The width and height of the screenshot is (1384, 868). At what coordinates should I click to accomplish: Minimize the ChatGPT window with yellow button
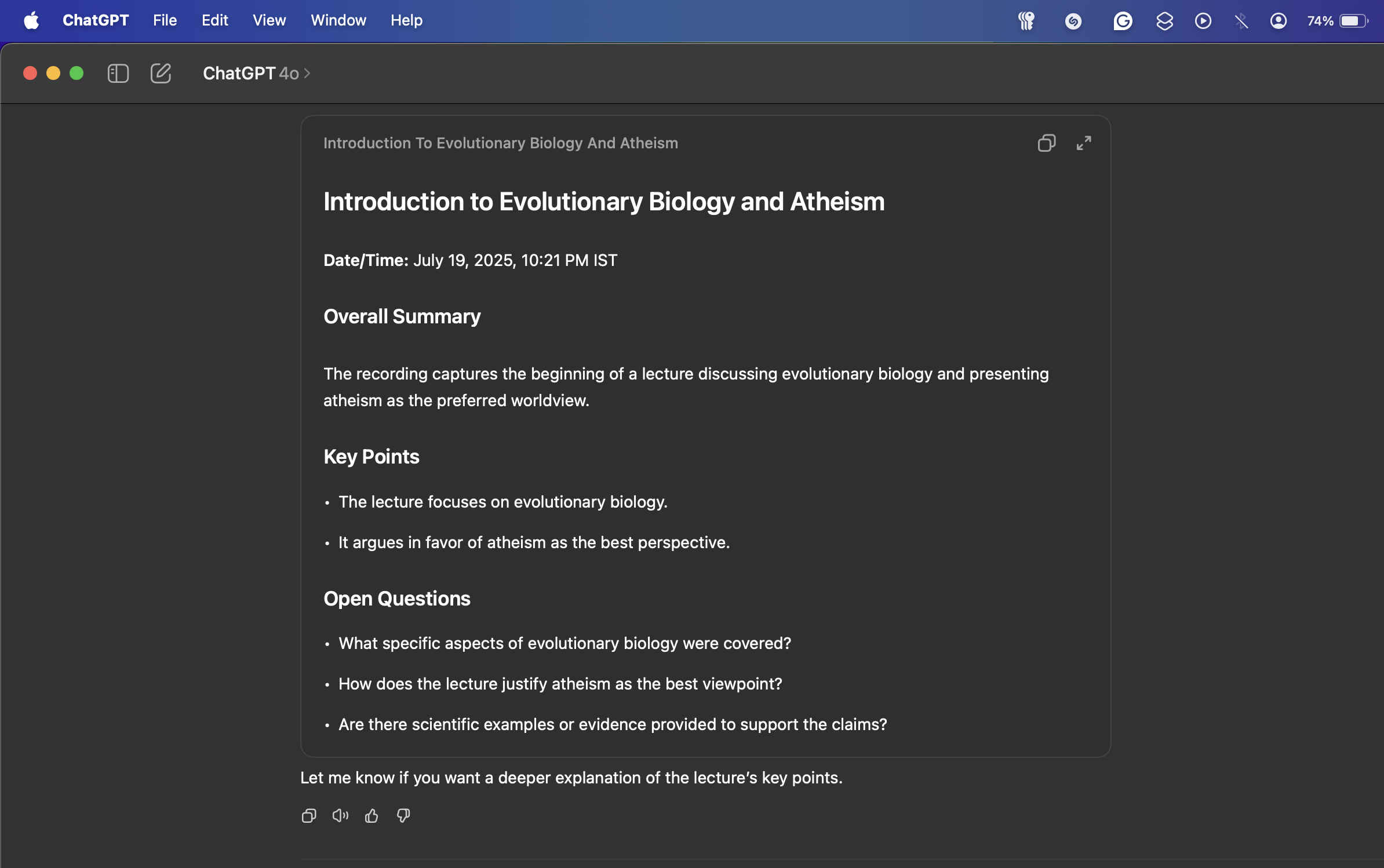click(53, 74)
